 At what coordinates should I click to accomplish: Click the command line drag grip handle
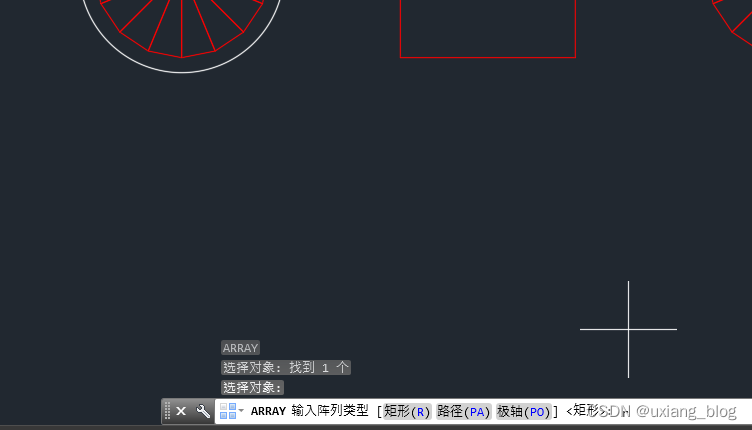(167, 411)
